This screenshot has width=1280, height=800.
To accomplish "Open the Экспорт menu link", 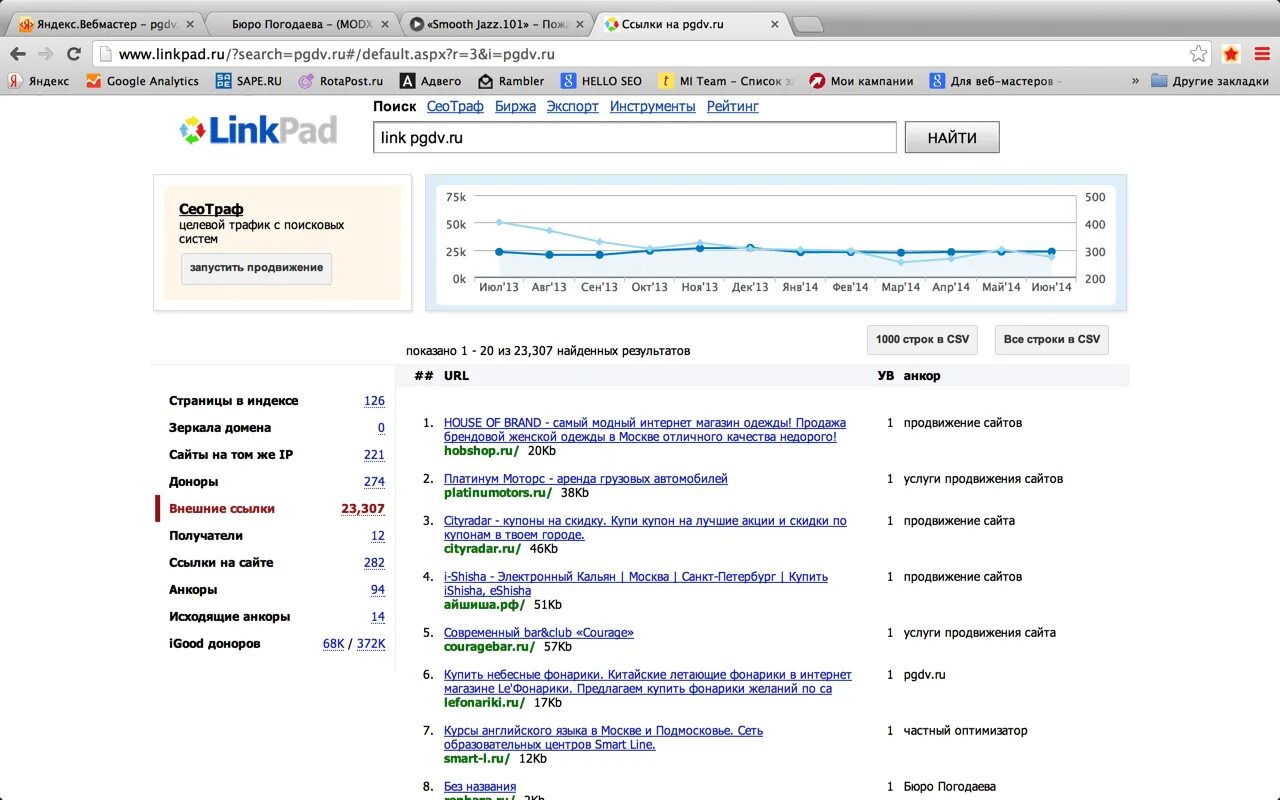I will pos(573,106).
